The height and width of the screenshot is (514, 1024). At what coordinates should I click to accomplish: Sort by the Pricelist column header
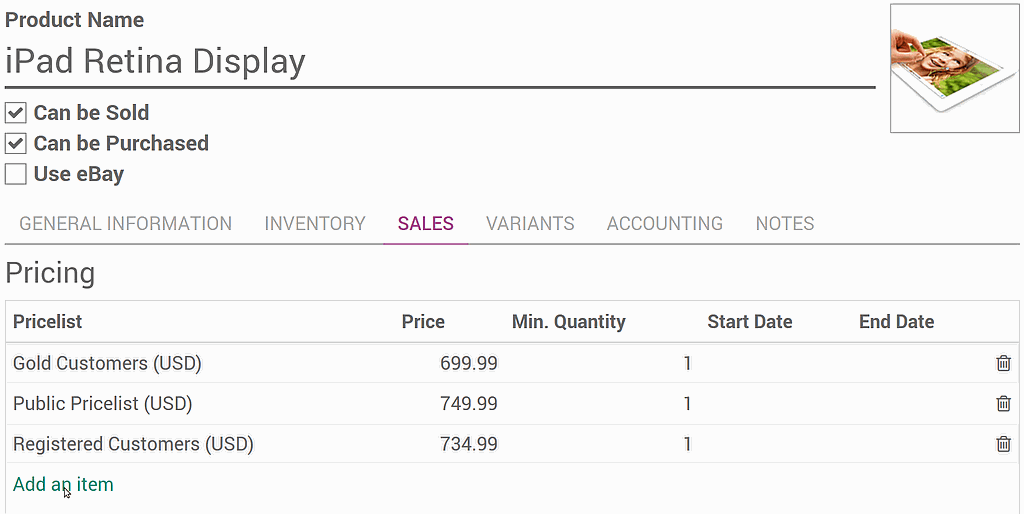[47, 321]
